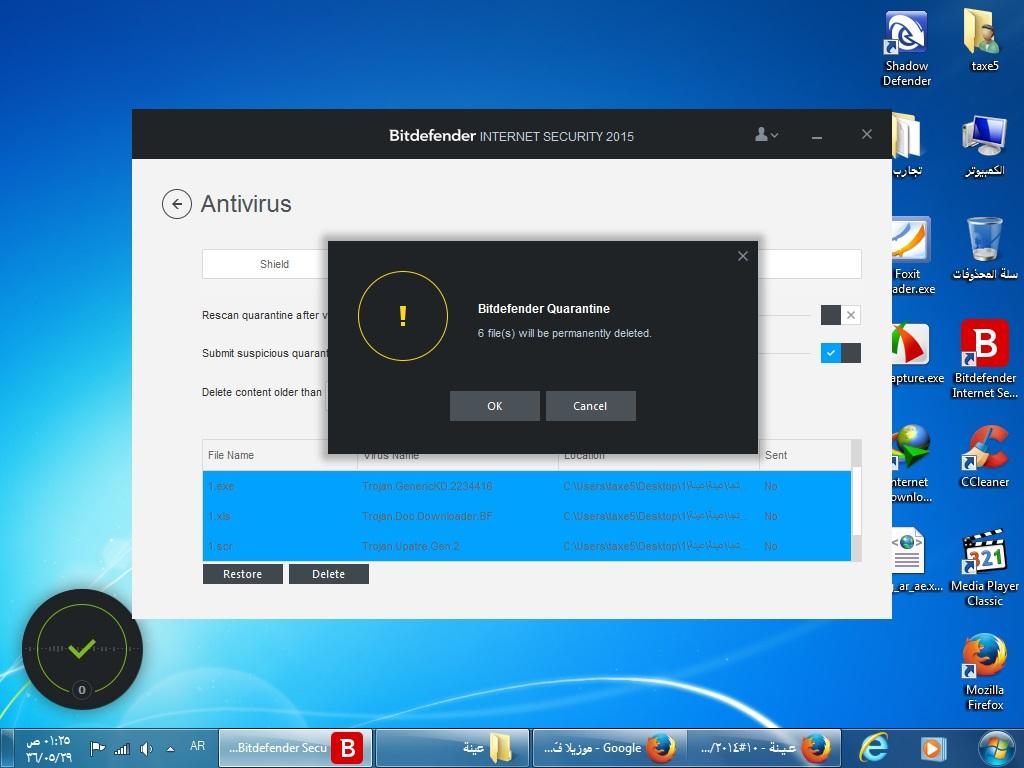Change the AR input language indicator

[197, 746]
